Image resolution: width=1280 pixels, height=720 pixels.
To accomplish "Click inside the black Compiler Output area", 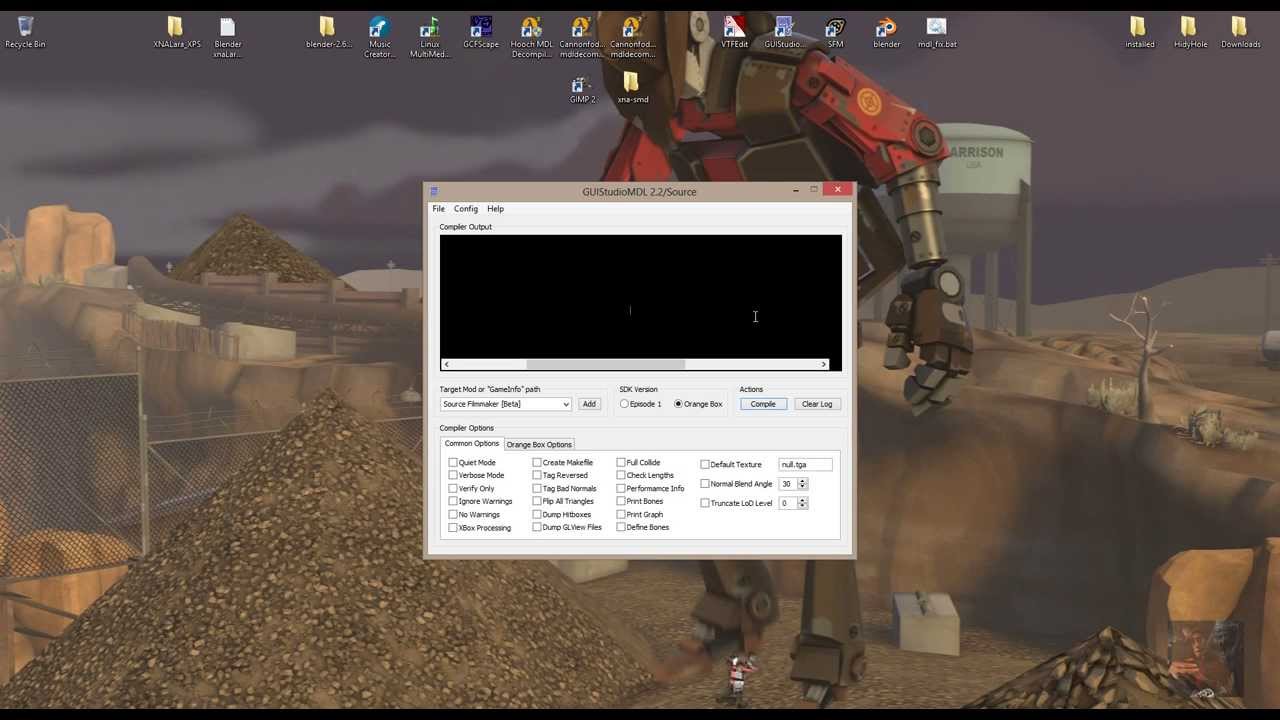I will pyautogui.click(x=640, y=297).
